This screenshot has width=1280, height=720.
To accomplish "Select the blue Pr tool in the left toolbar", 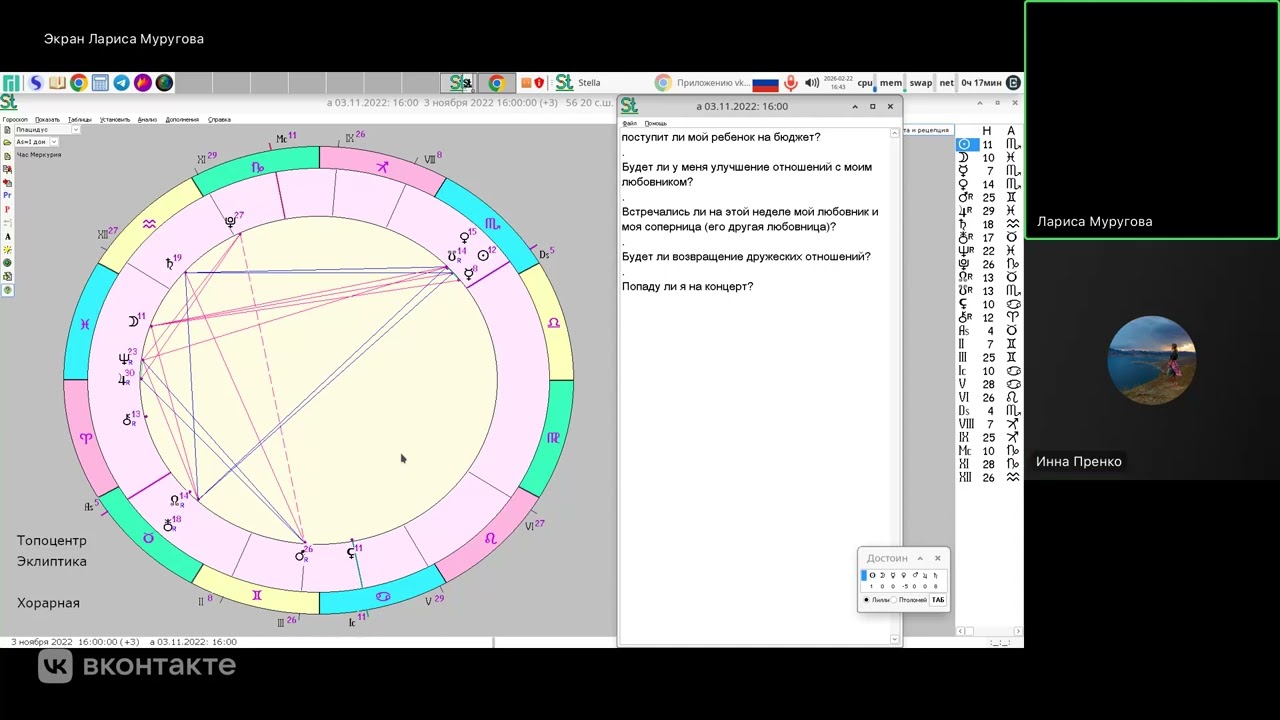I will click(x=8, y=196).
